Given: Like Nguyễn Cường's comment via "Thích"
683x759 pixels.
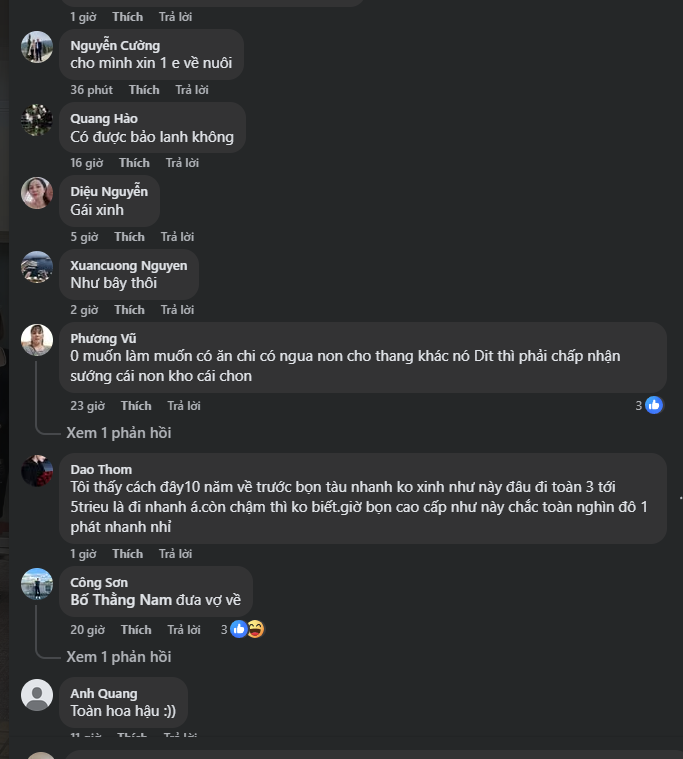Looking at the screenshot, I should pyautogui.click(x=144, y=90).
